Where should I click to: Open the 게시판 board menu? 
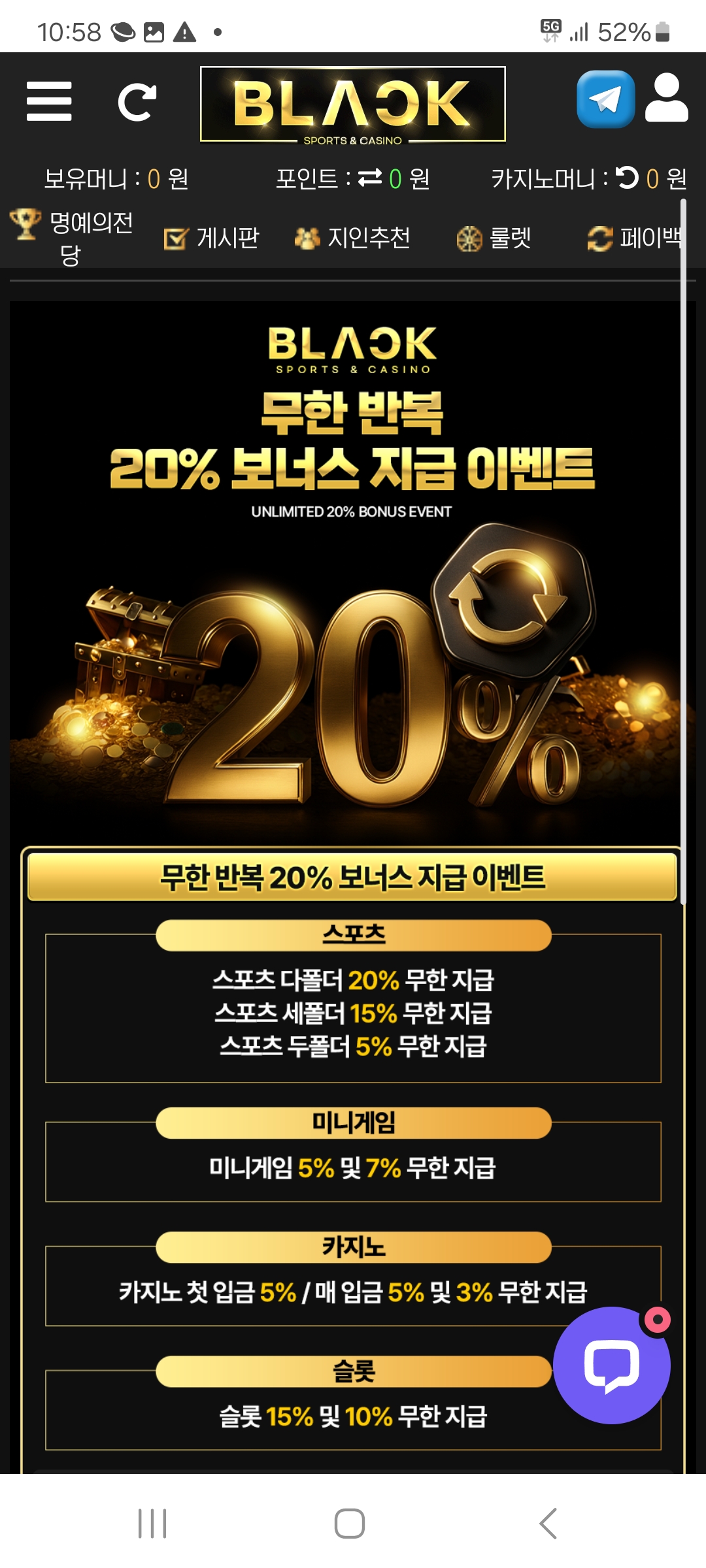211,238
